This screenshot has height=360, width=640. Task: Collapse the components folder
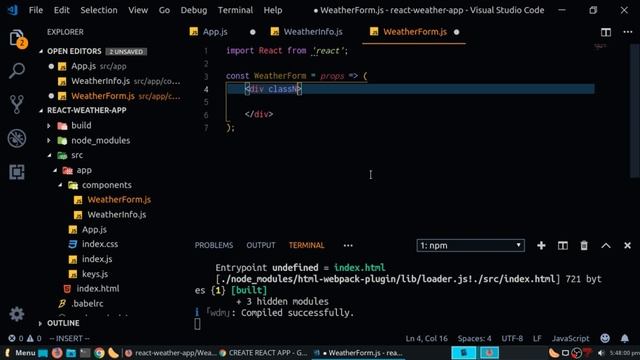(x=107, y=185)
